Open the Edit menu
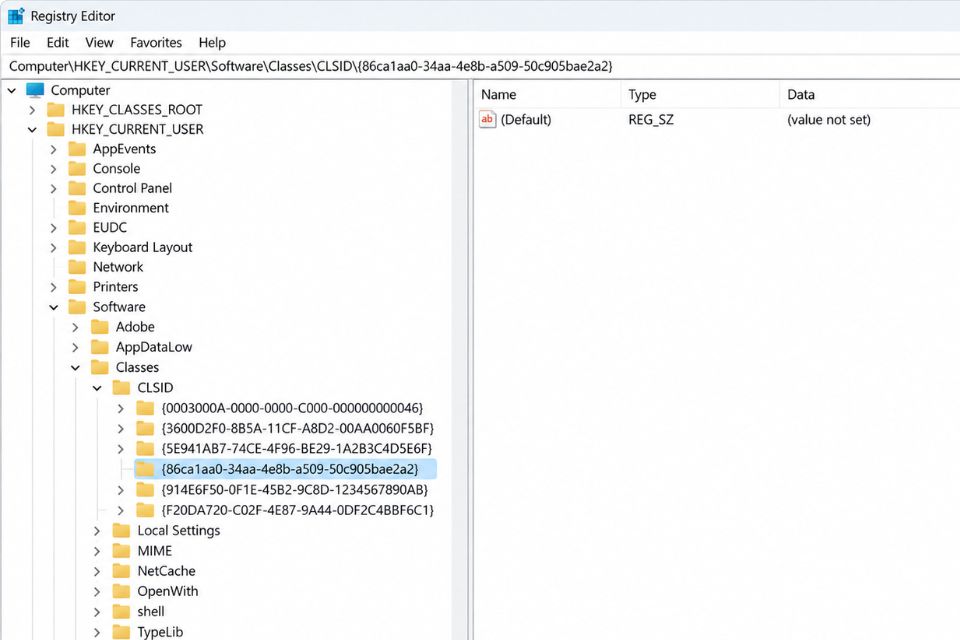Viewport: 960px width, 640px height. tap(58, 43)
